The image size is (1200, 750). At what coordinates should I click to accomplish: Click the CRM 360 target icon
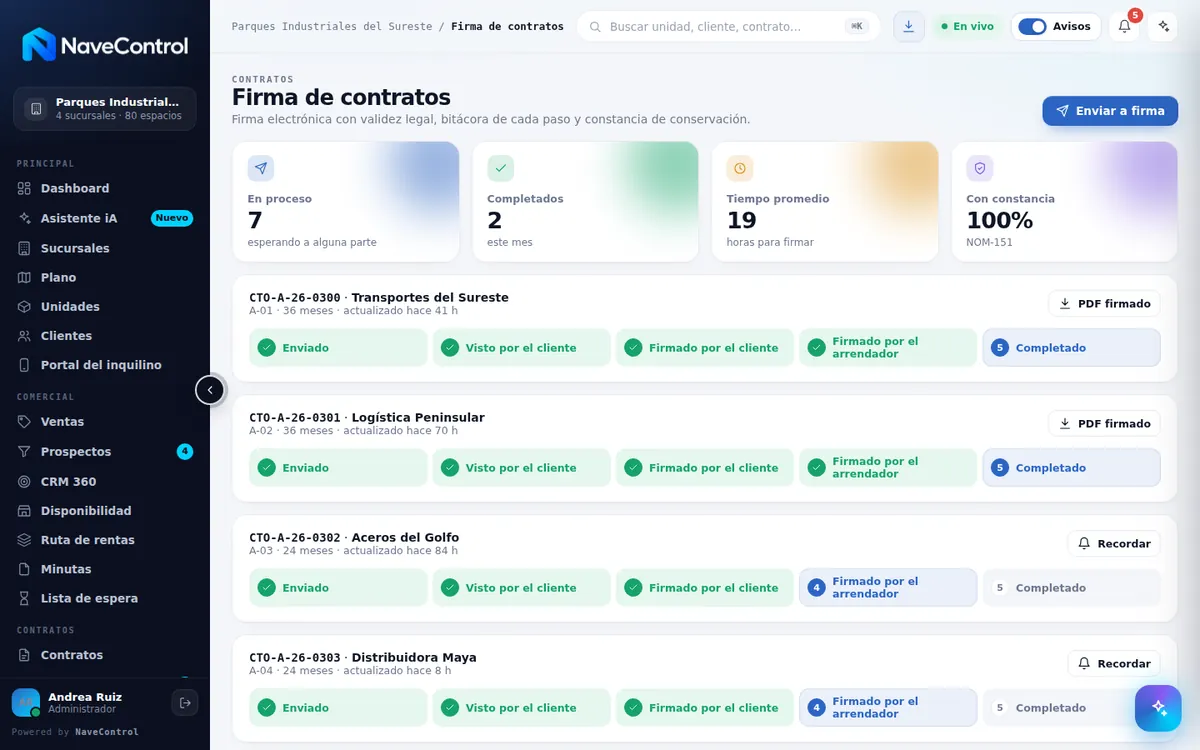25,481
